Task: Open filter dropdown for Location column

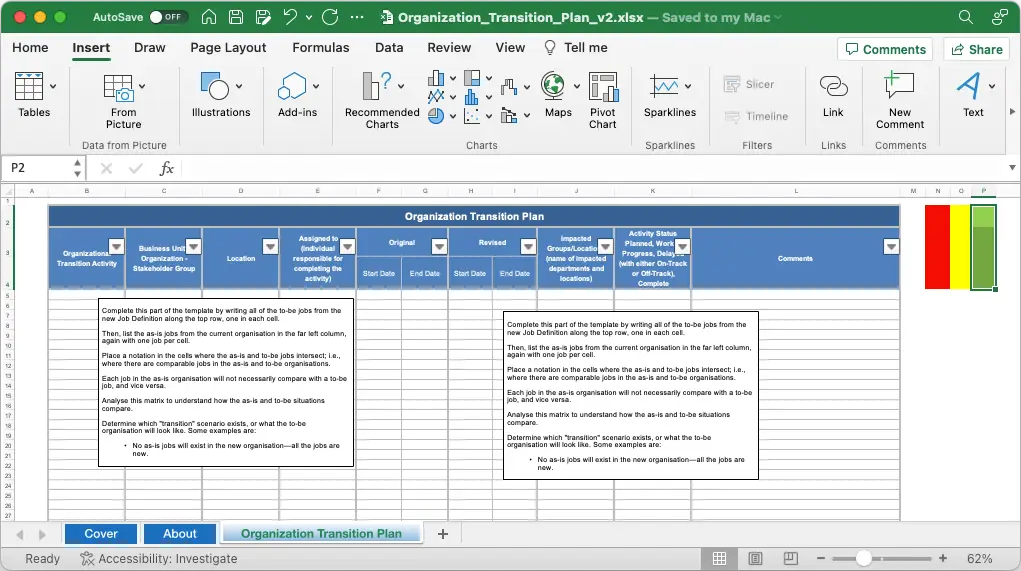Action: [270, 246]
